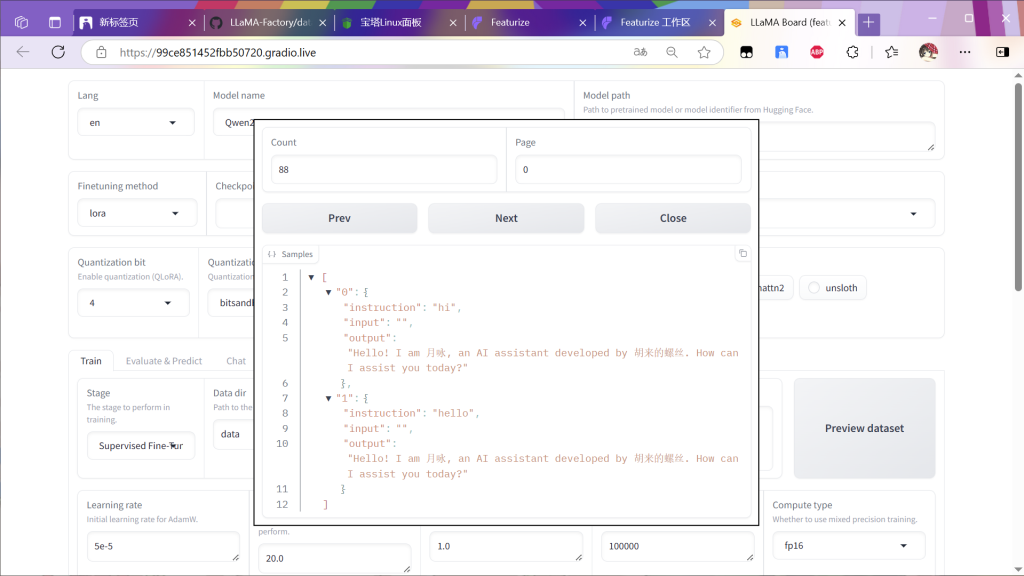Click the Count field showing 88
Image resolution: width=1024 pixels, height=576 pixels.
tap(384, 169)
